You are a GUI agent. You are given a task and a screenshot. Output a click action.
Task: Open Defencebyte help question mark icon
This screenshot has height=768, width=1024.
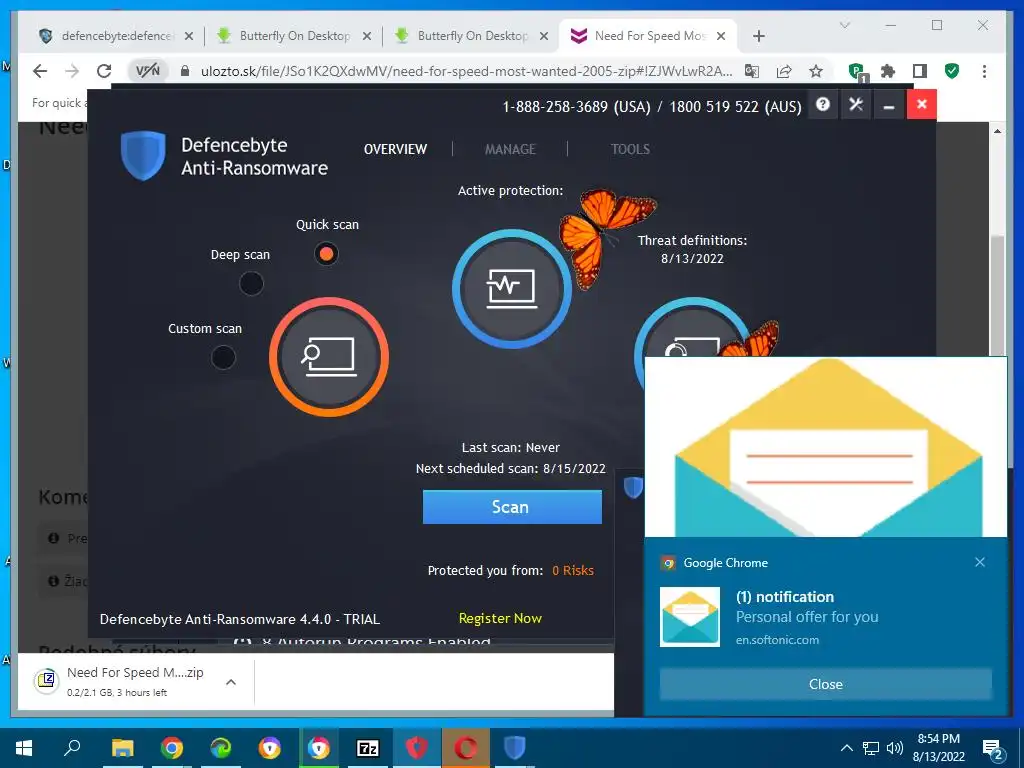click(823, 104)
